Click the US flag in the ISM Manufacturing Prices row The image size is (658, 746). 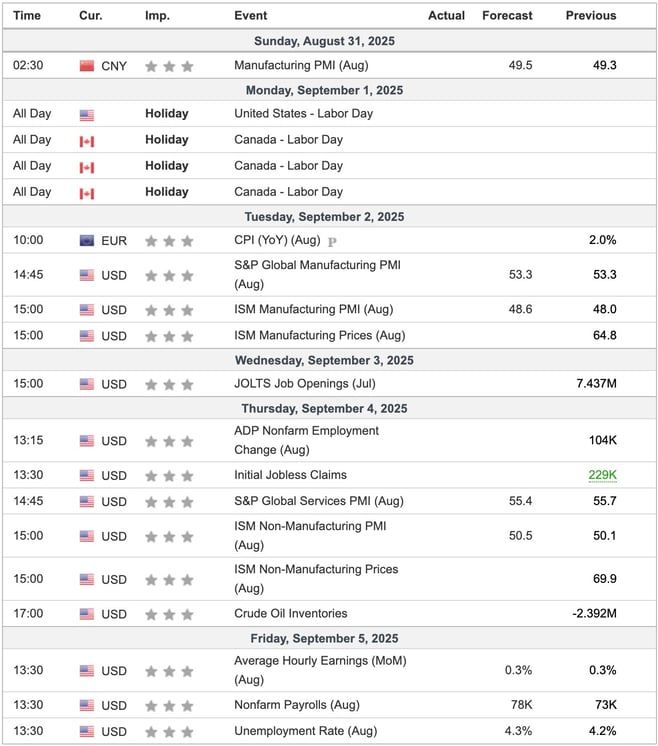[x=87, y=336]
